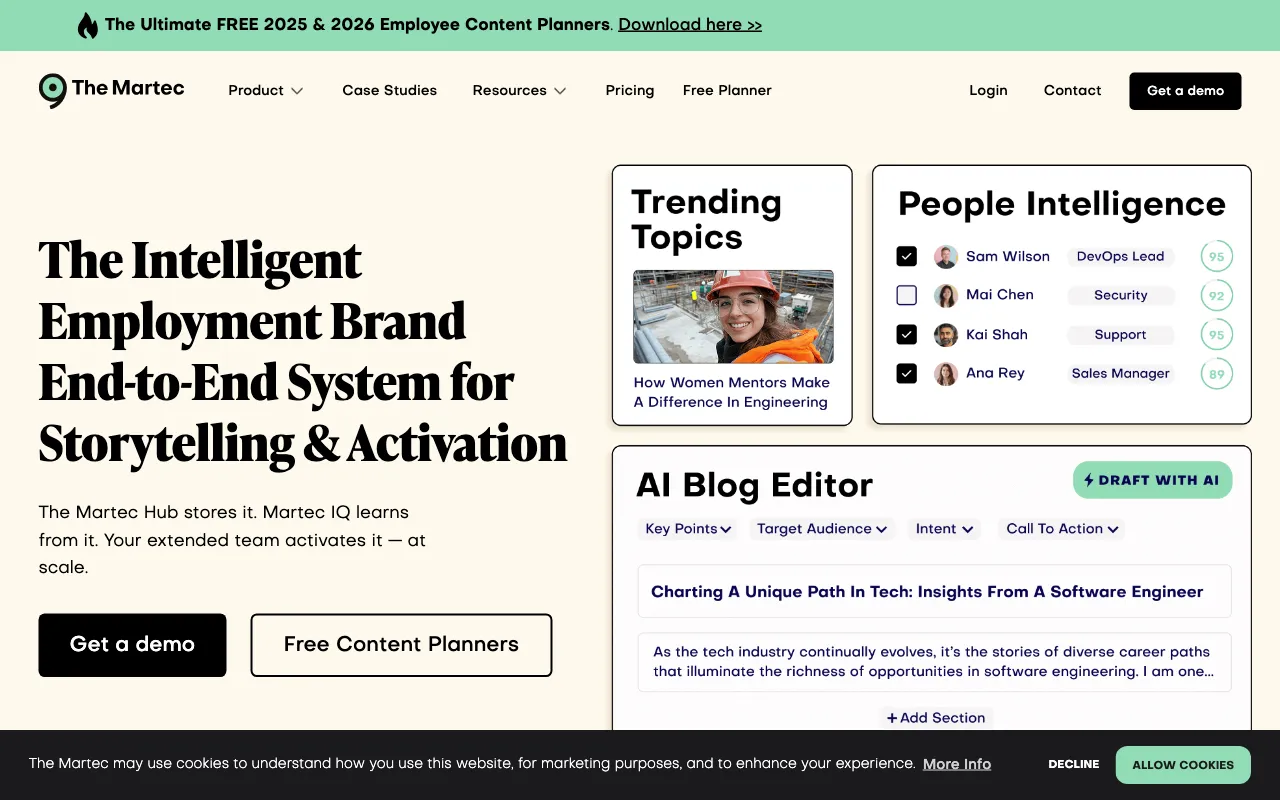Uncheck the Sam Wilson checkbox
This screenshot has height=800, width=1280.
pos(907,257)
